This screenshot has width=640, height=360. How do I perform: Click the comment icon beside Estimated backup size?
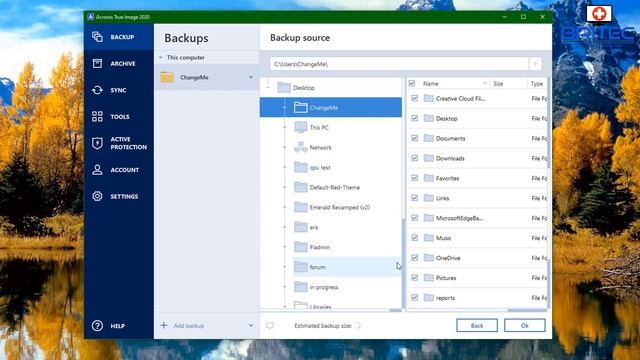tap(270, 326)
